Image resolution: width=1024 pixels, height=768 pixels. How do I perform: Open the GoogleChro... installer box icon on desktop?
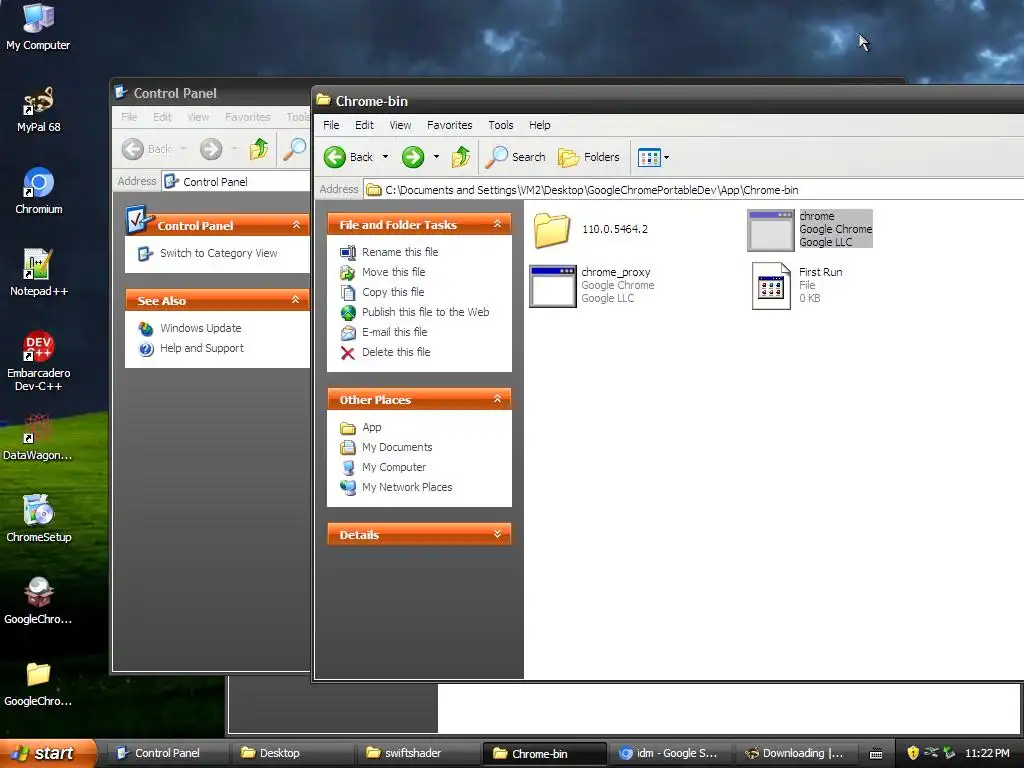point(38,601)
